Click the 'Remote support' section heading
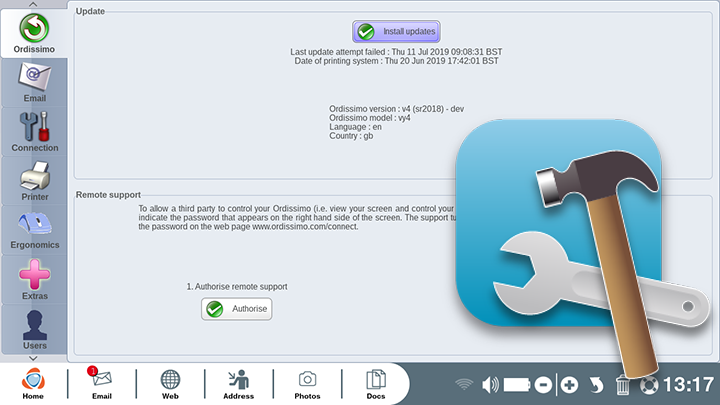This screenshot has height=405, width=720. (108, 195)
